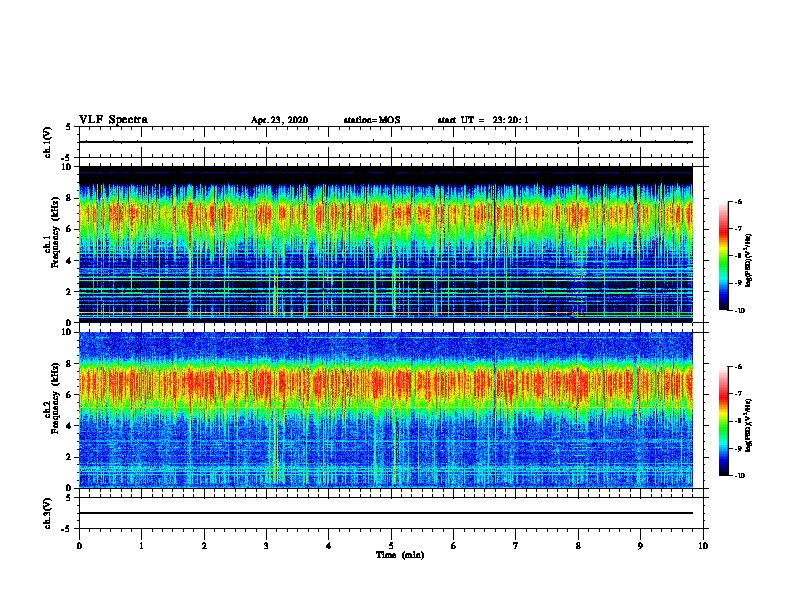This screenshot has width=792, height=612.
Task: Click the "VLF Spectra" plot title
Action: (113, 120)
